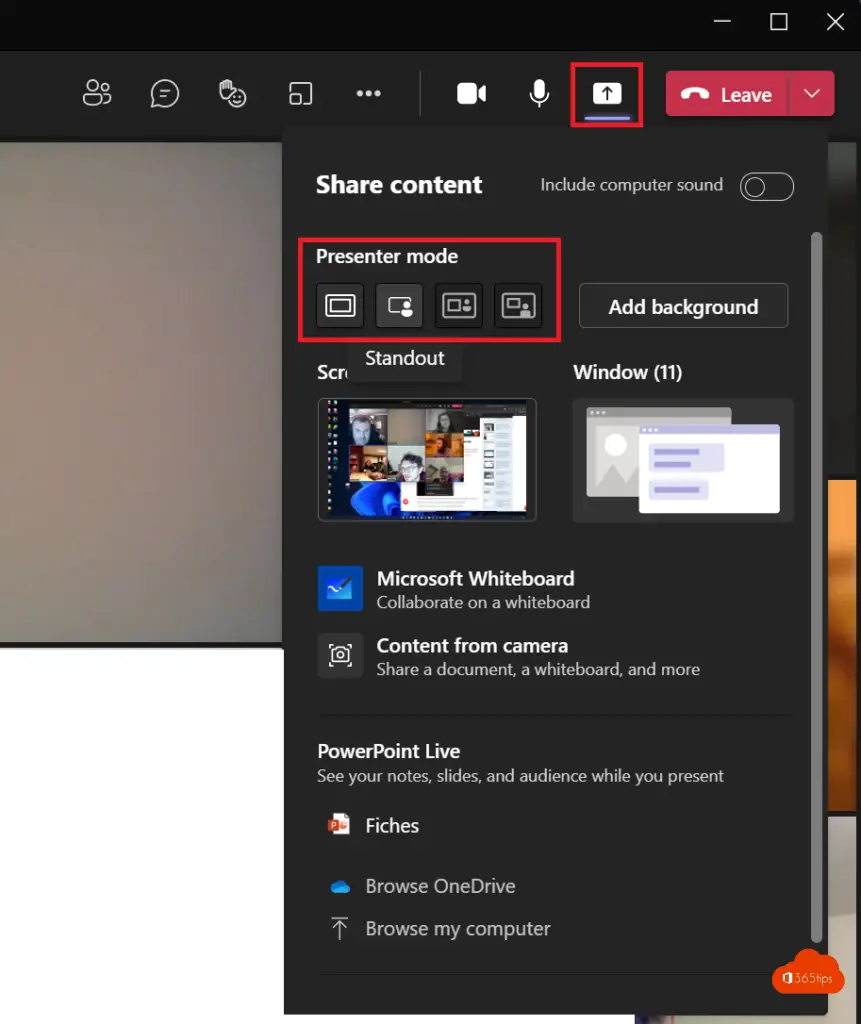Open the meeting chat
861x1024 pixels.
(164, 93)
